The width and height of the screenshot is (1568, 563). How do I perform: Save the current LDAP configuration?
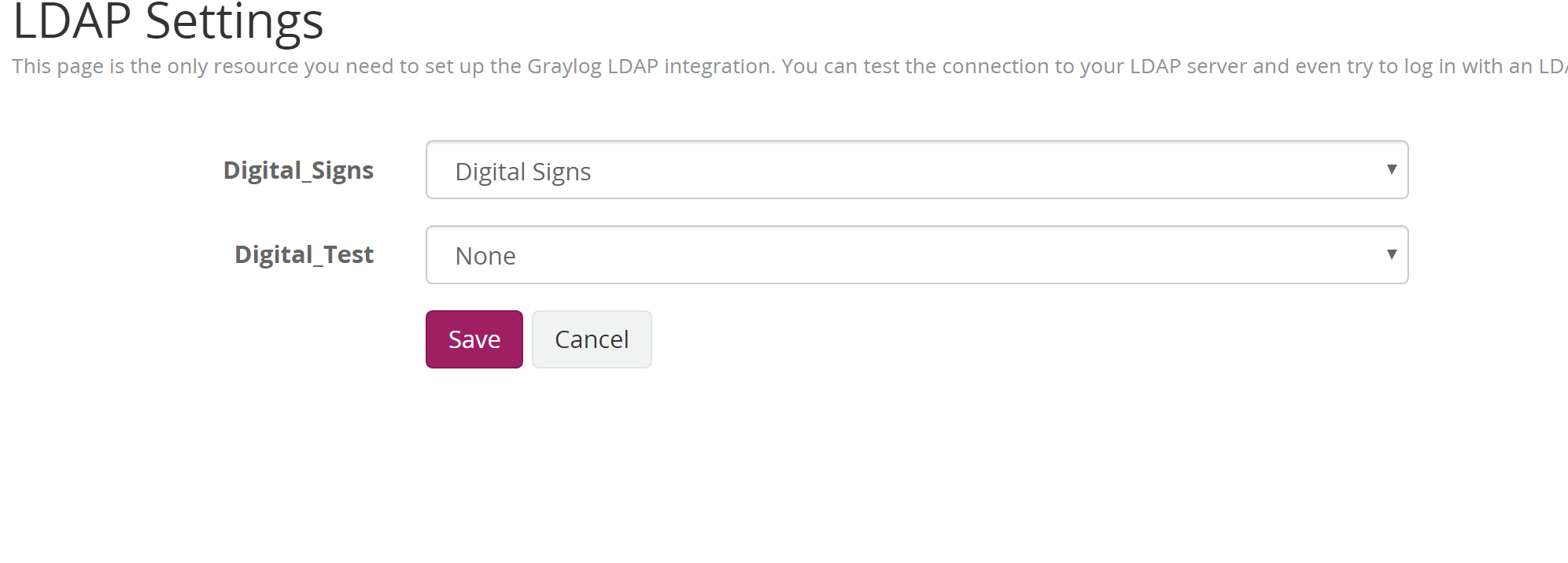pyautogui.click(x=474, y=339)
